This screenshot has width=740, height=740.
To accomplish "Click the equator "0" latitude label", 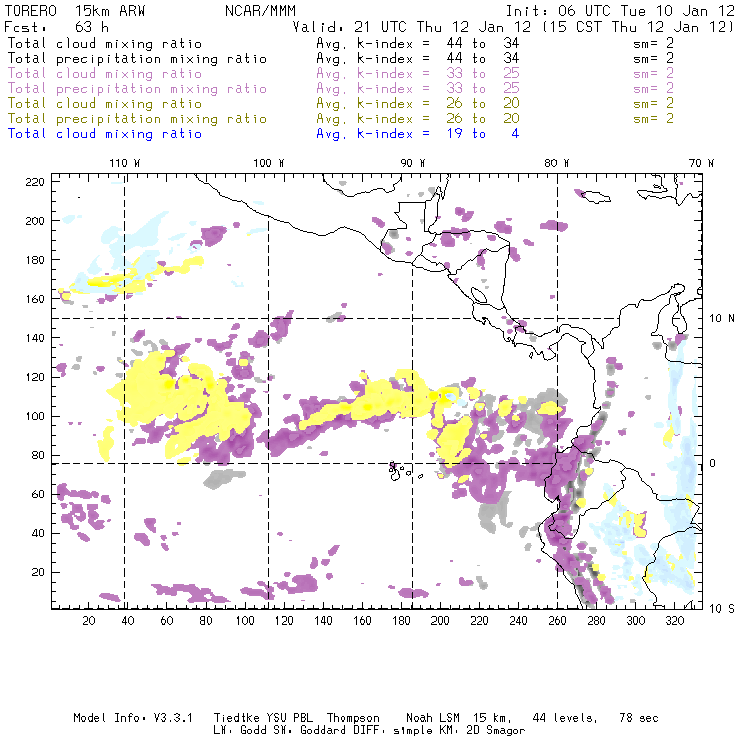I will [713, 463].
